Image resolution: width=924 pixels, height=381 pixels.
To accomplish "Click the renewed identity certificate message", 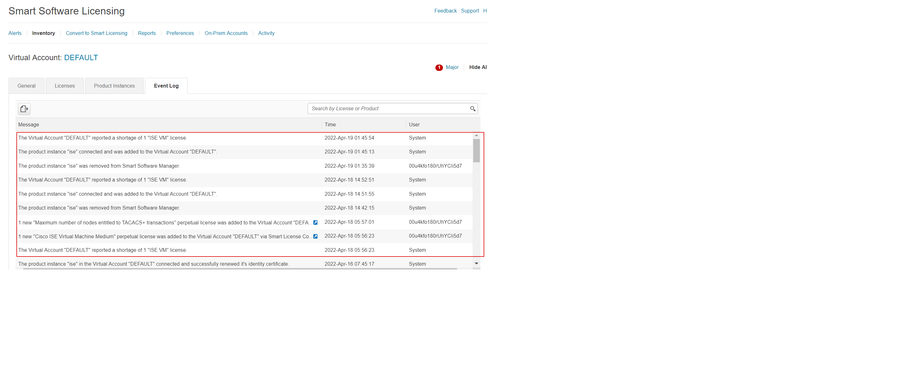I will pos(154,264).
